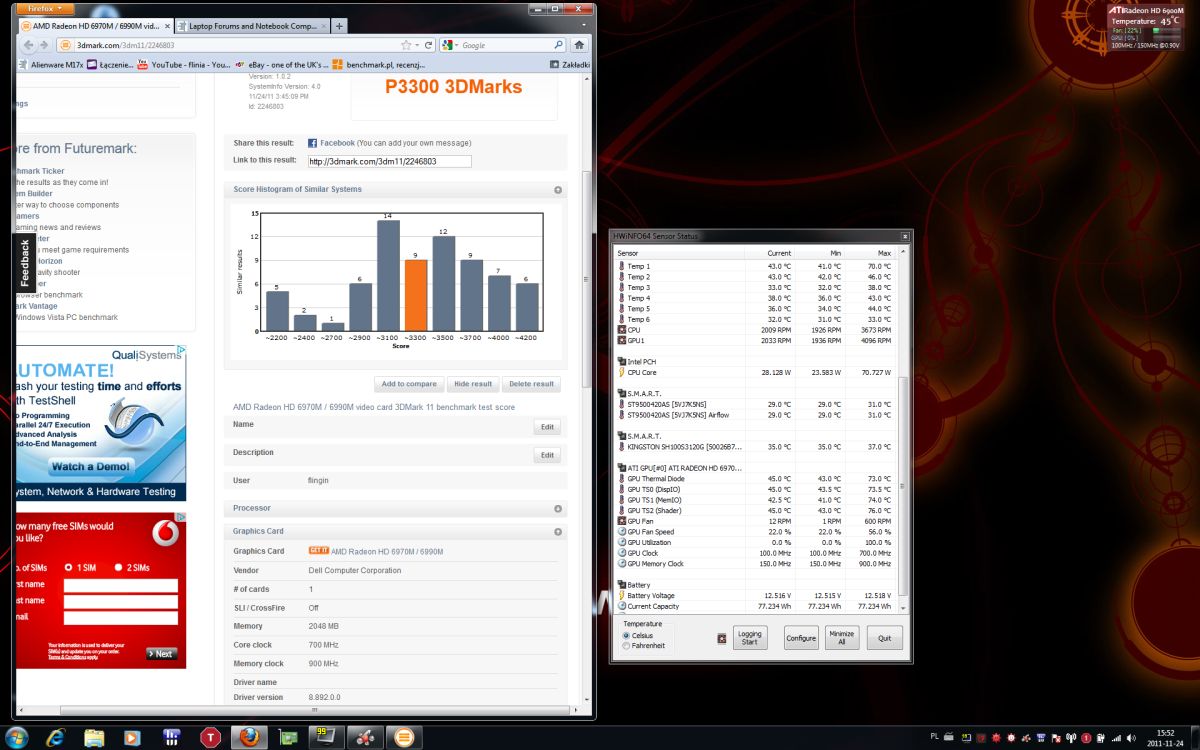Select the GPU Thermal Diode sensor row
This screenshot has height=750, width=1200.
[757, 479]
